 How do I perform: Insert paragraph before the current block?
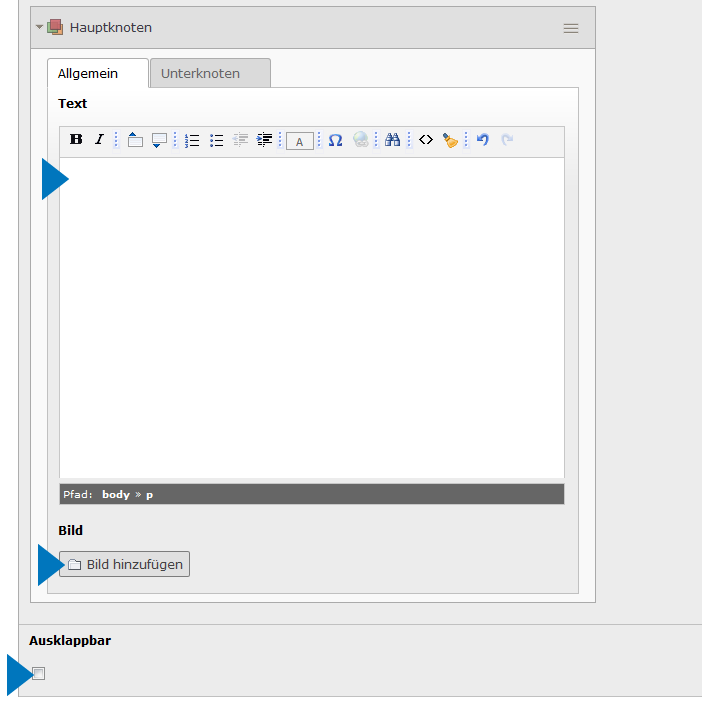coord(136,140)
